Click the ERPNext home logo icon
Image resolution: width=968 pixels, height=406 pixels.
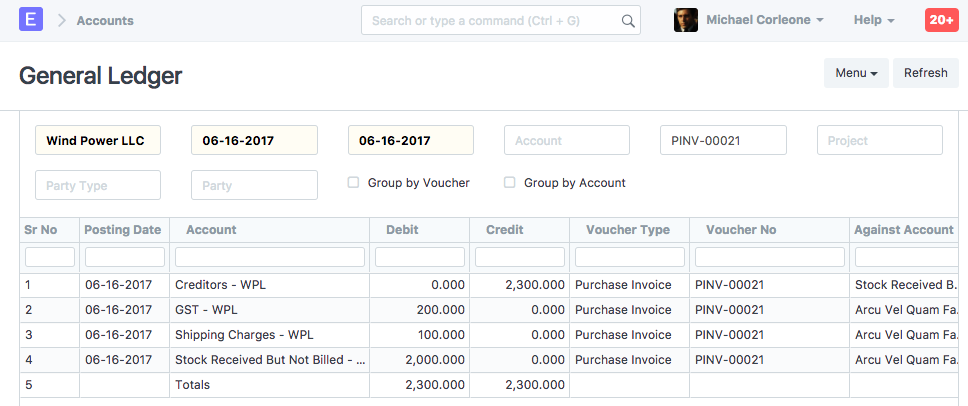point(31,20)
